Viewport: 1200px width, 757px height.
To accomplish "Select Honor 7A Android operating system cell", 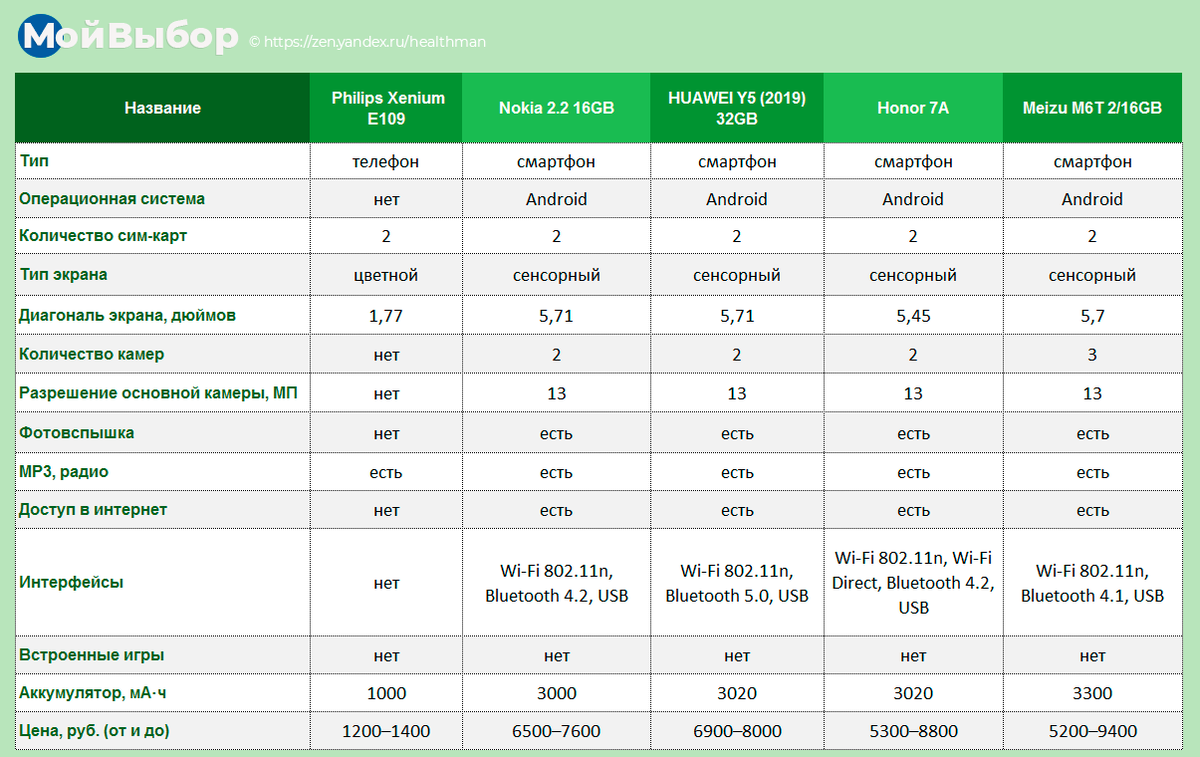I will [913, 199].
